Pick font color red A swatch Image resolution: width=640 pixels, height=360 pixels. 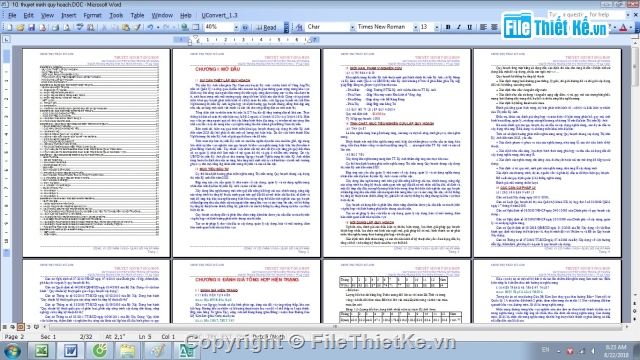pos(623,27)
